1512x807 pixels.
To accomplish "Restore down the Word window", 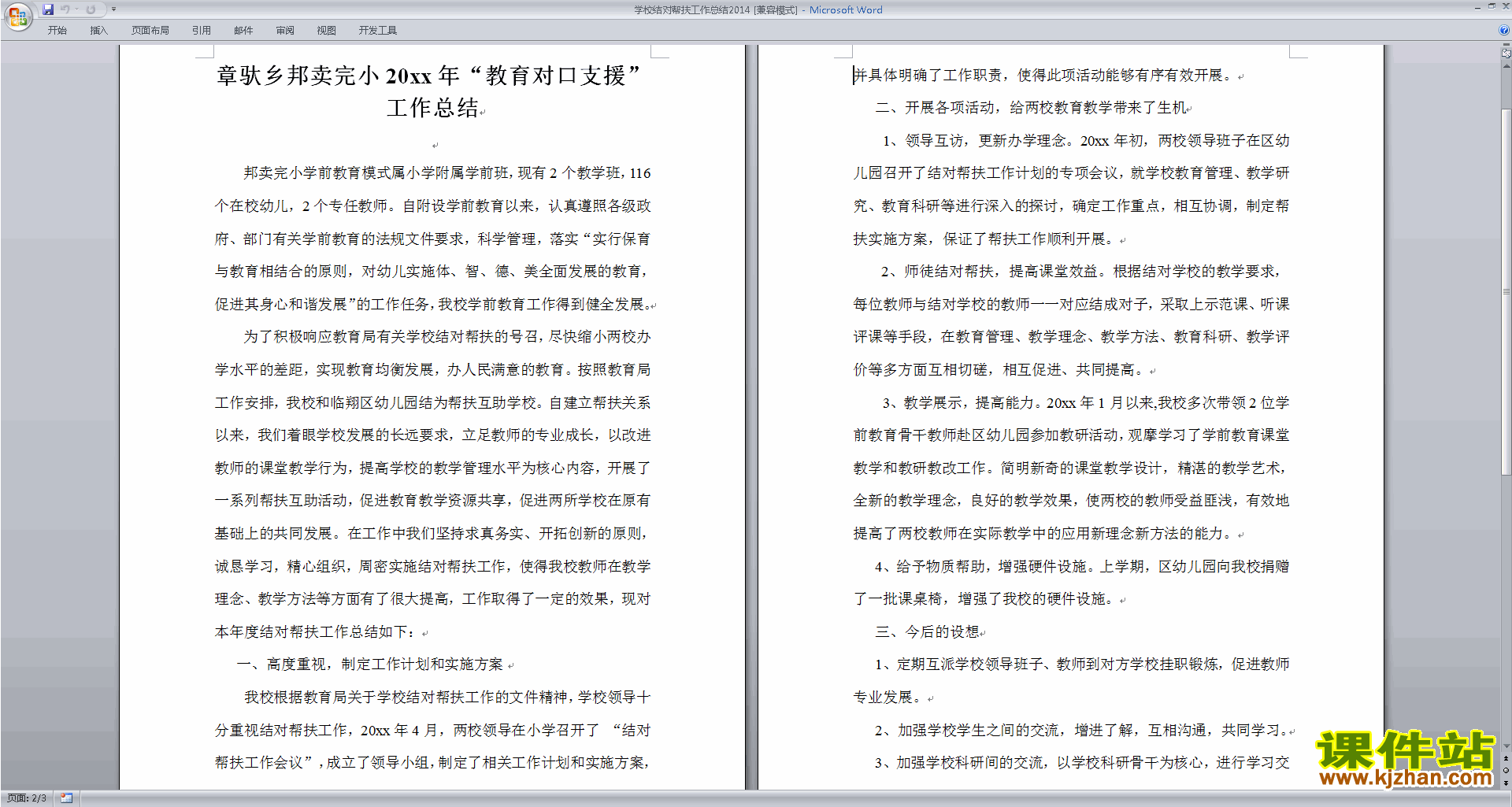I will [1492, 6].
